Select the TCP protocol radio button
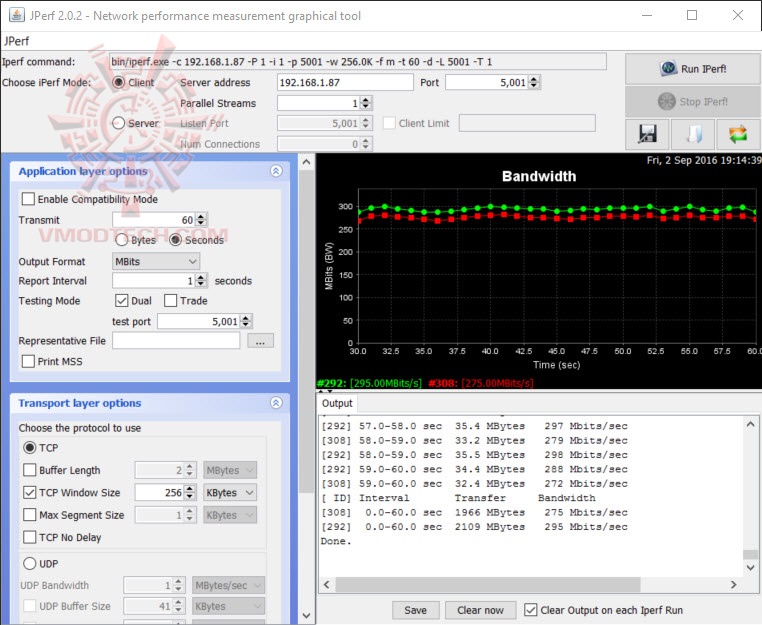This screenshot has width=762, height=625. point(30,448)
